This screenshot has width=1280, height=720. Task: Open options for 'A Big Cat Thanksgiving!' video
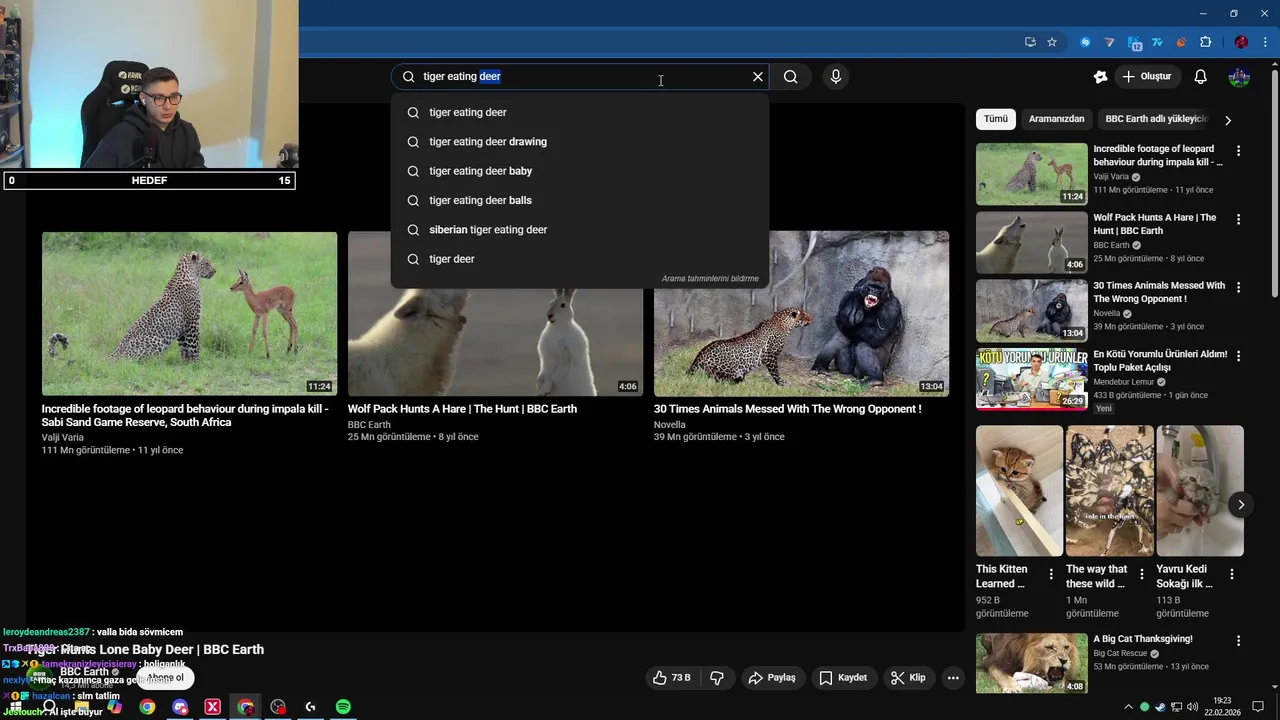click(x=1239, y=641)
